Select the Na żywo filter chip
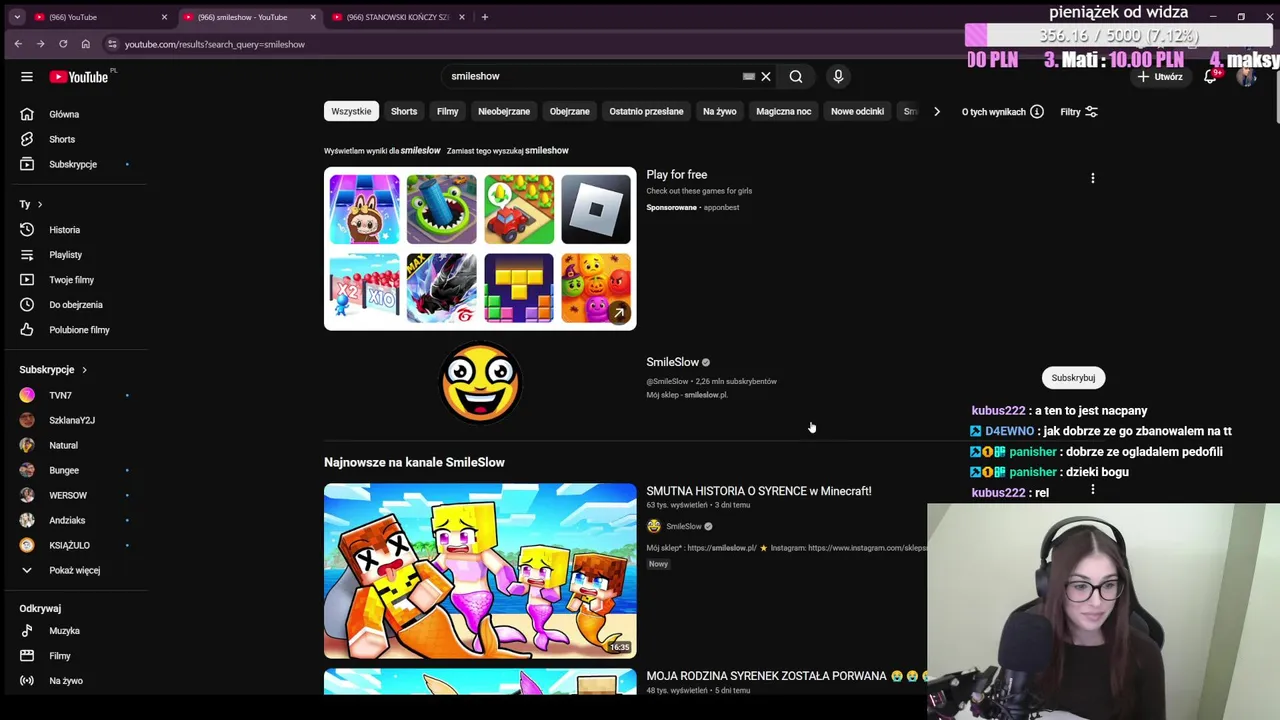The width and height of the screenshot is (1280, 720). point(719,111)
